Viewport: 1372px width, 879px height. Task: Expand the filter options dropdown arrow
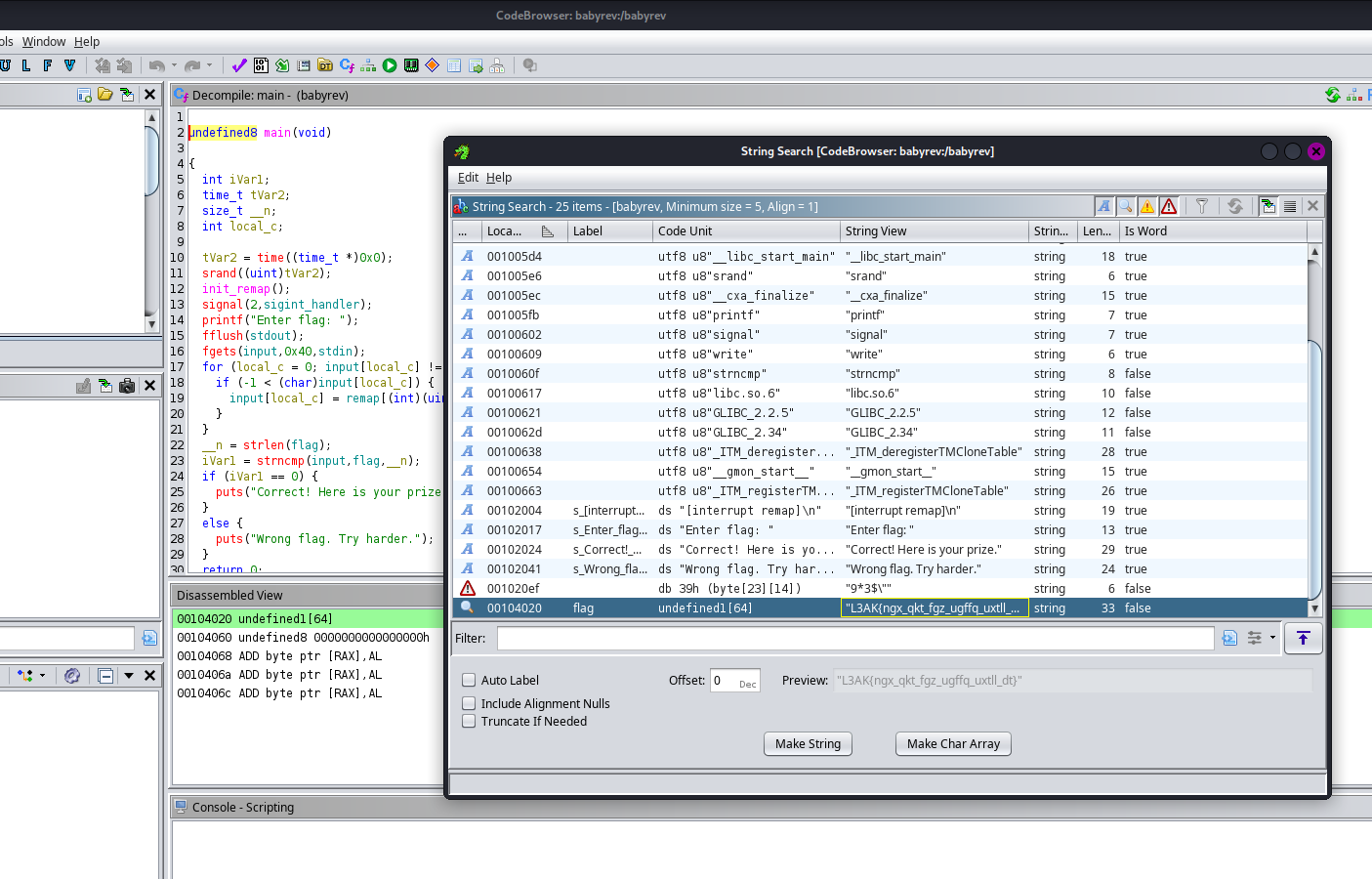click(1272, 638)
